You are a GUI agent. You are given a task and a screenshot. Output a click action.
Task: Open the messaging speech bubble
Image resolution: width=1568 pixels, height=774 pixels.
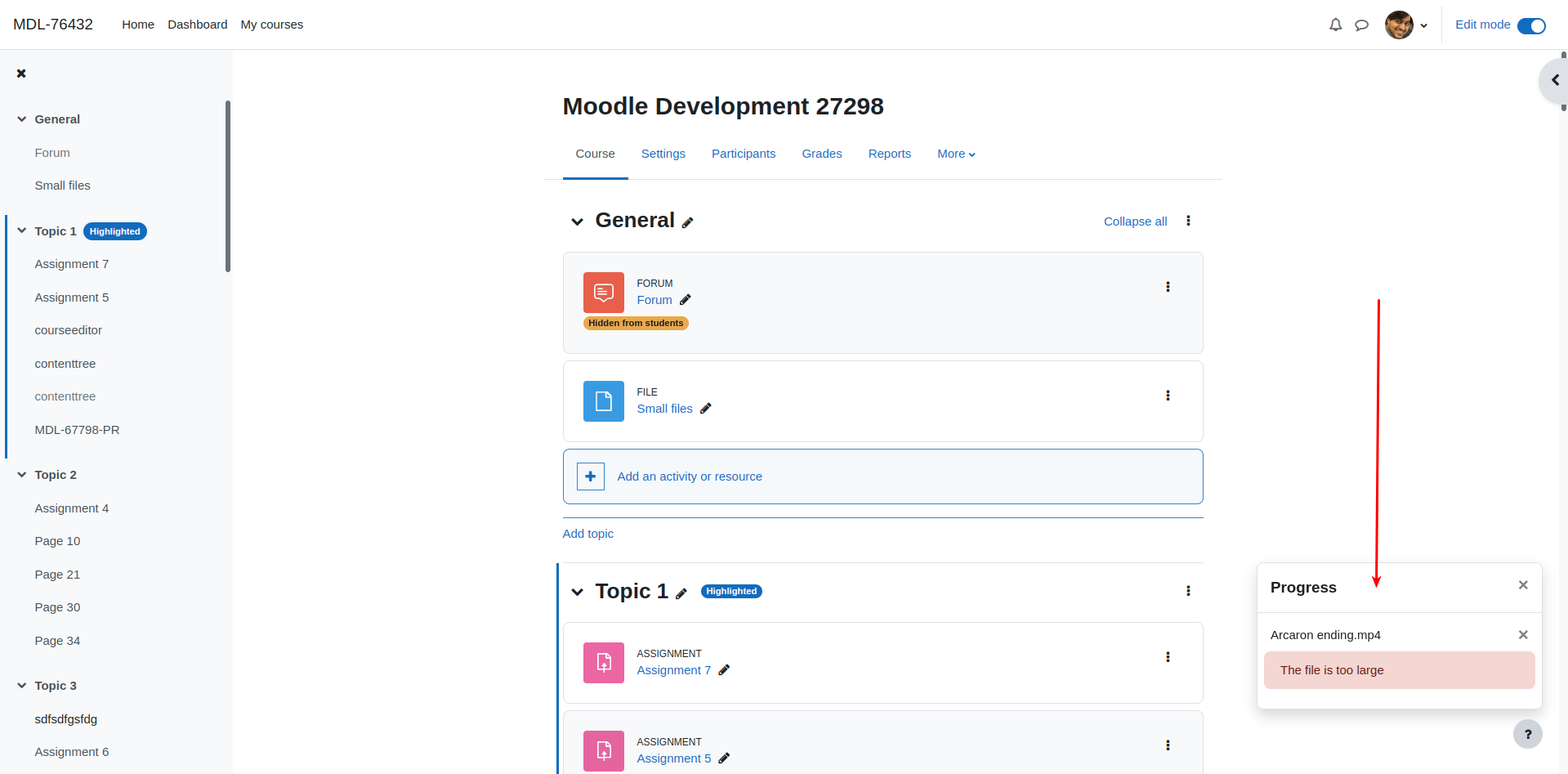1361,25
